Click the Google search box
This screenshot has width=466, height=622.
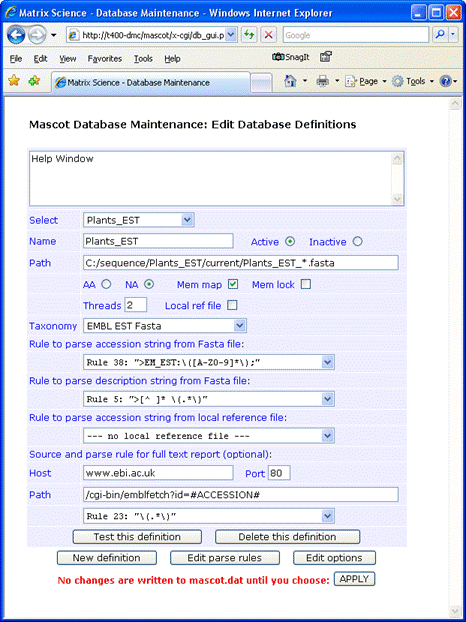(355, 35)
